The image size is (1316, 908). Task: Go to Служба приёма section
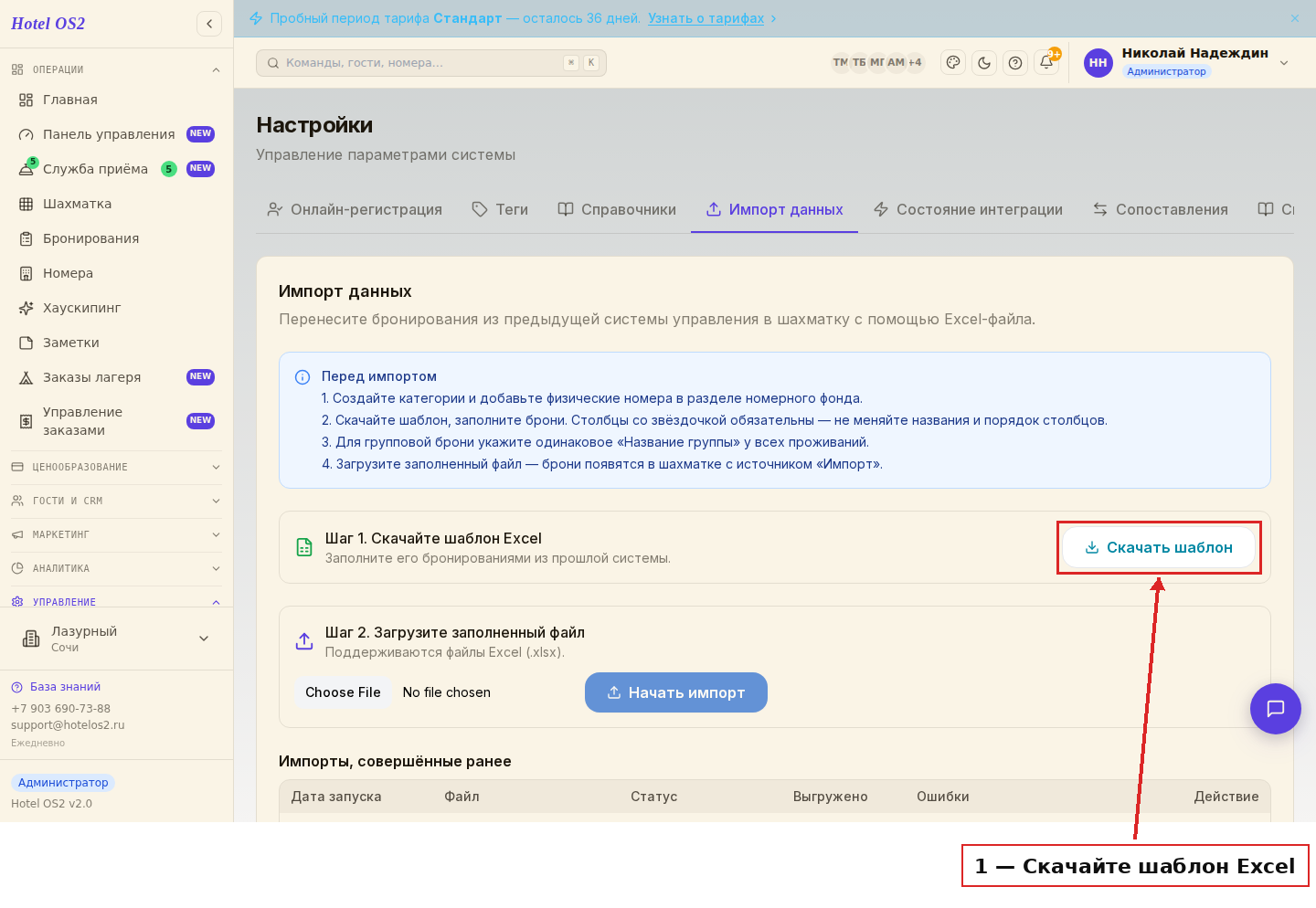[116, 169]
